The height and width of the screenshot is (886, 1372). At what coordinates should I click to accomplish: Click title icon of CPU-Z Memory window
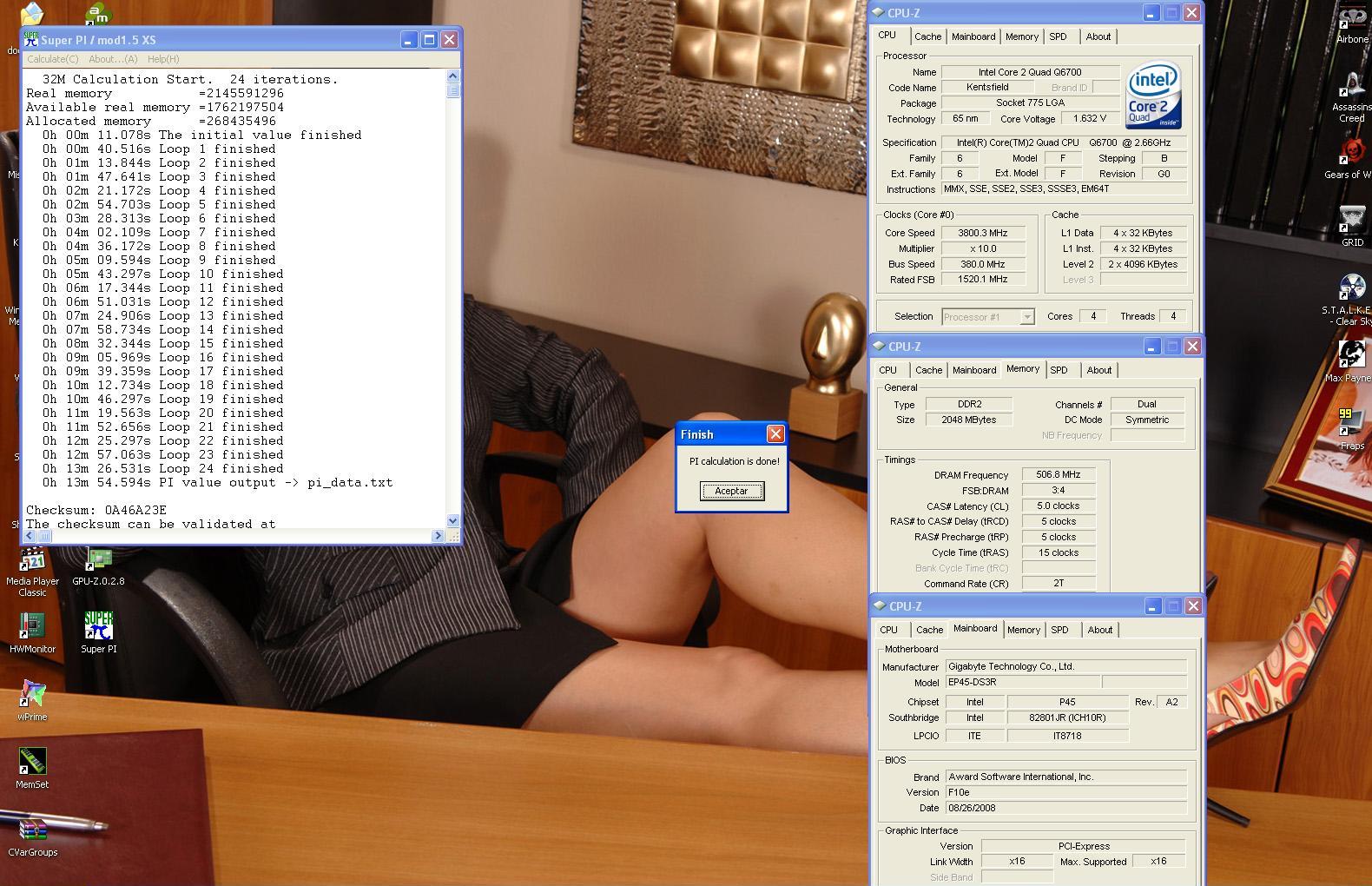pos(879,347)
